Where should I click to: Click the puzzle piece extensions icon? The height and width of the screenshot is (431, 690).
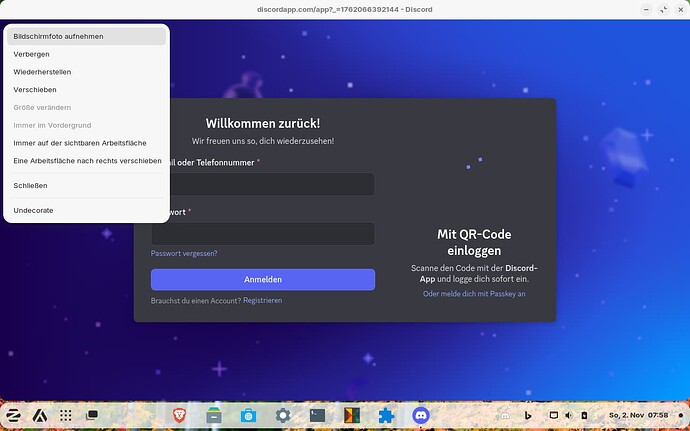coord(386,414)
